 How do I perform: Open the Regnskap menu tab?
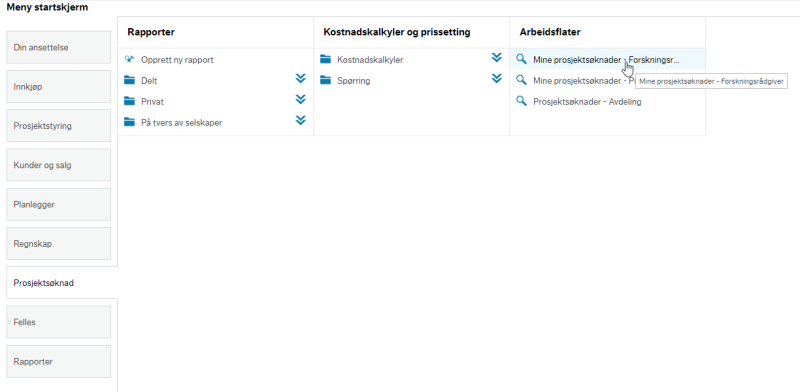[59, 243]
